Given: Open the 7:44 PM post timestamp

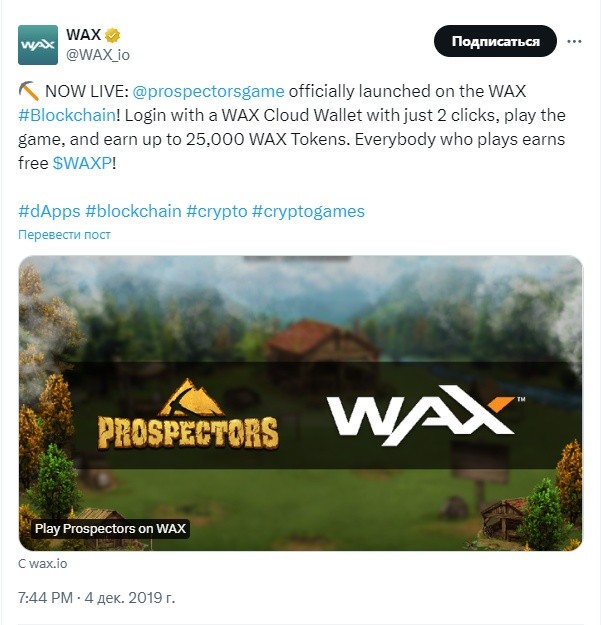Looking at the screenshot, I should click(x=45, y=597).
